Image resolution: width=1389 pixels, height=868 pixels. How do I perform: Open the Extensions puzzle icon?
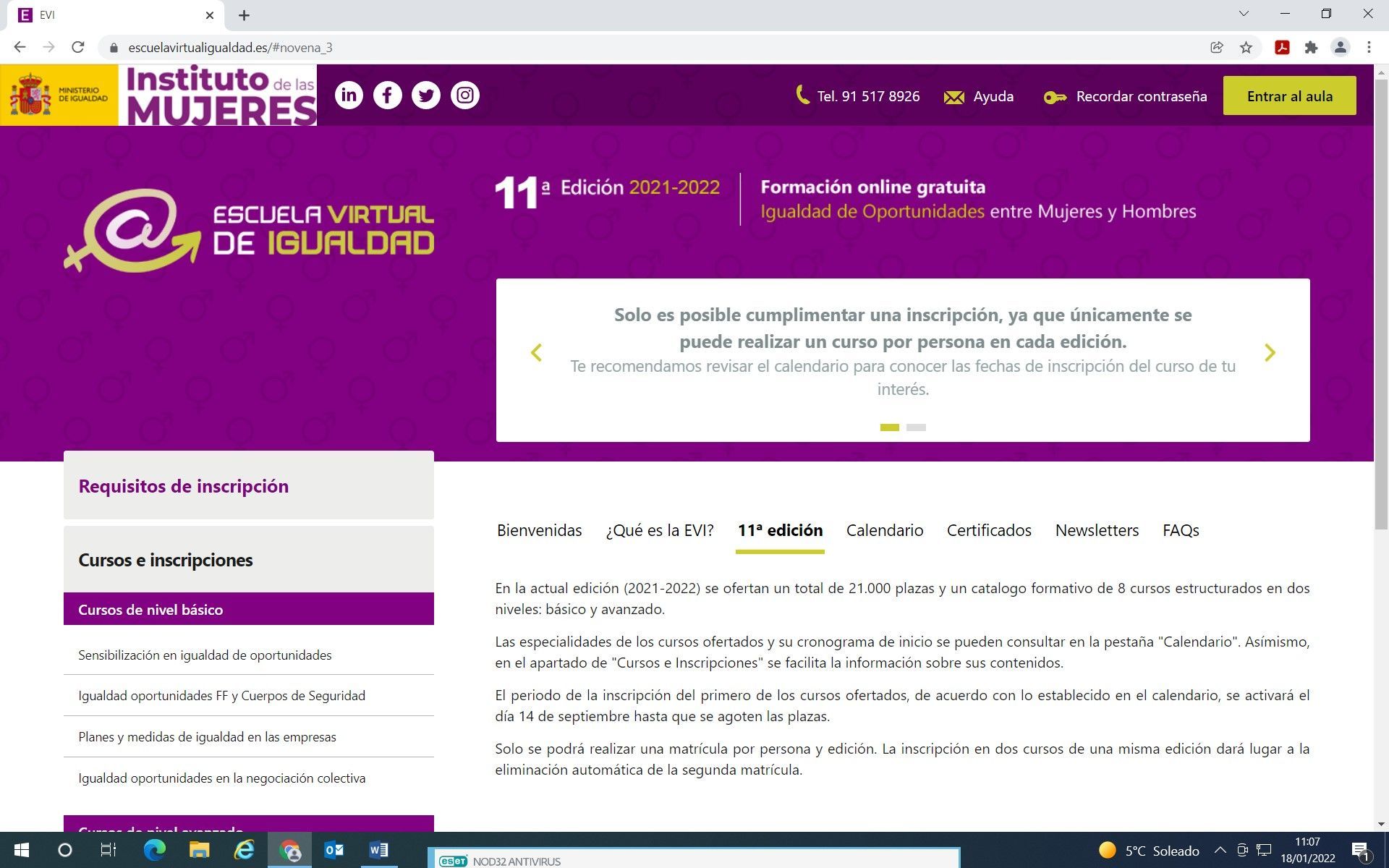click(1311, 48)
